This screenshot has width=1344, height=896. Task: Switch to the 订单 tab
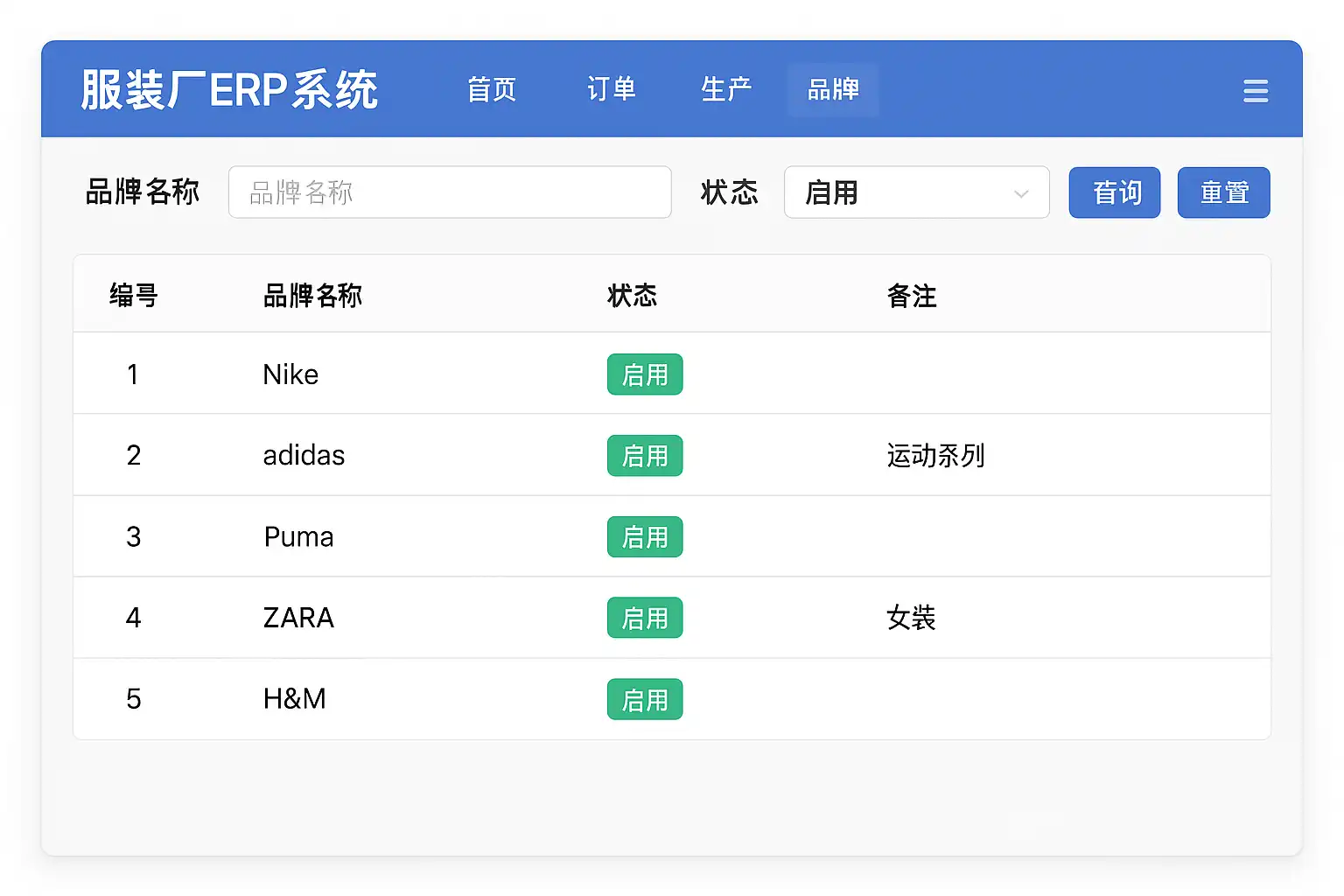click(612, 89)
